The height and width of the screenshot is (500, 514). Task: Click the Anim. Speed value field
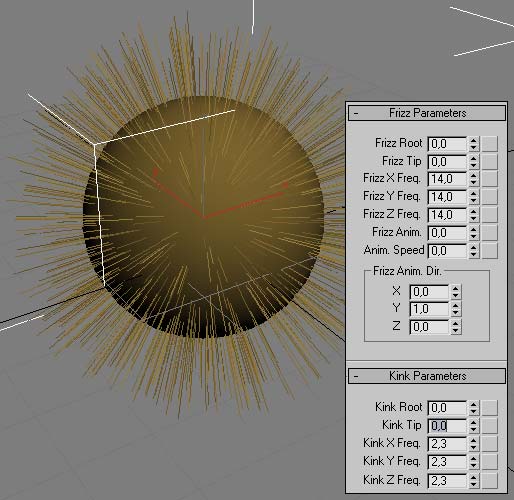click(447, 251)
